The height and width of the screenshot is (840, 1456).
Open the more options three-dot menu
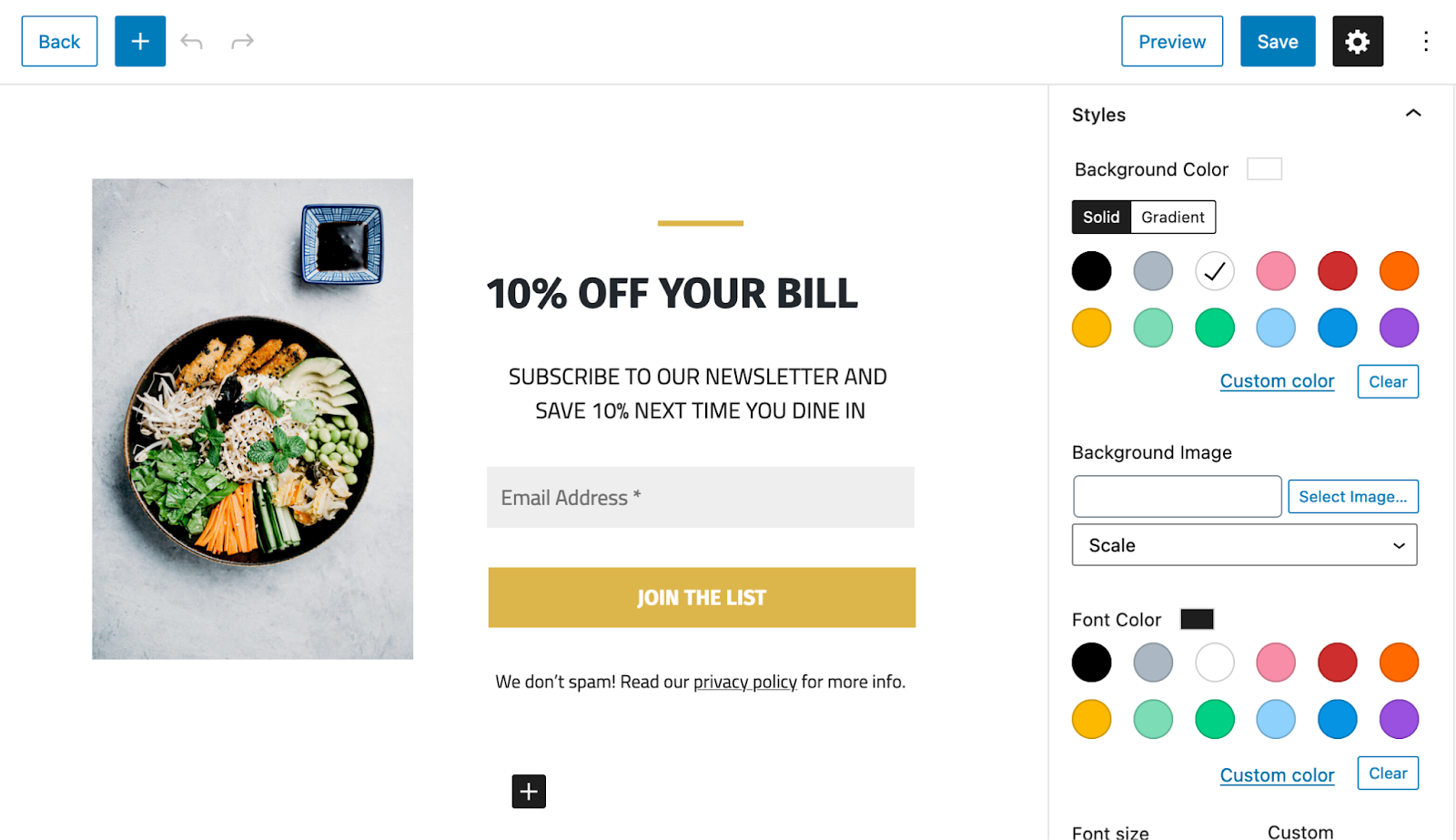pos(1425,41)
